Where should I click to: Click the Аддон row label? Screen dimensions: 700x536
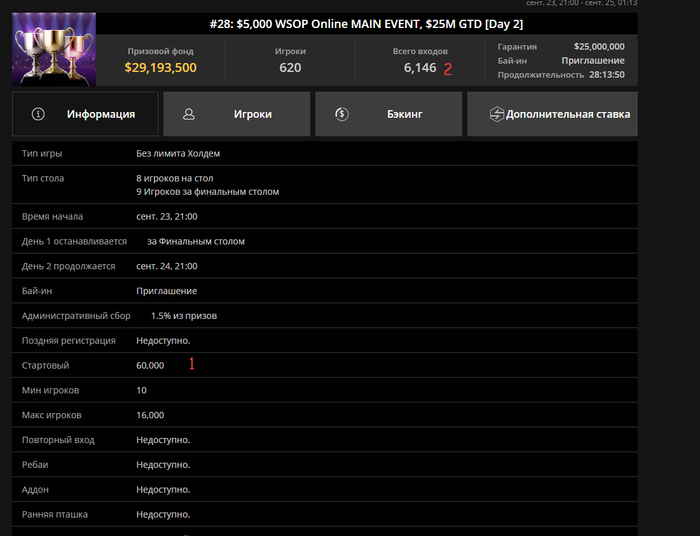[x=35, y=490]
